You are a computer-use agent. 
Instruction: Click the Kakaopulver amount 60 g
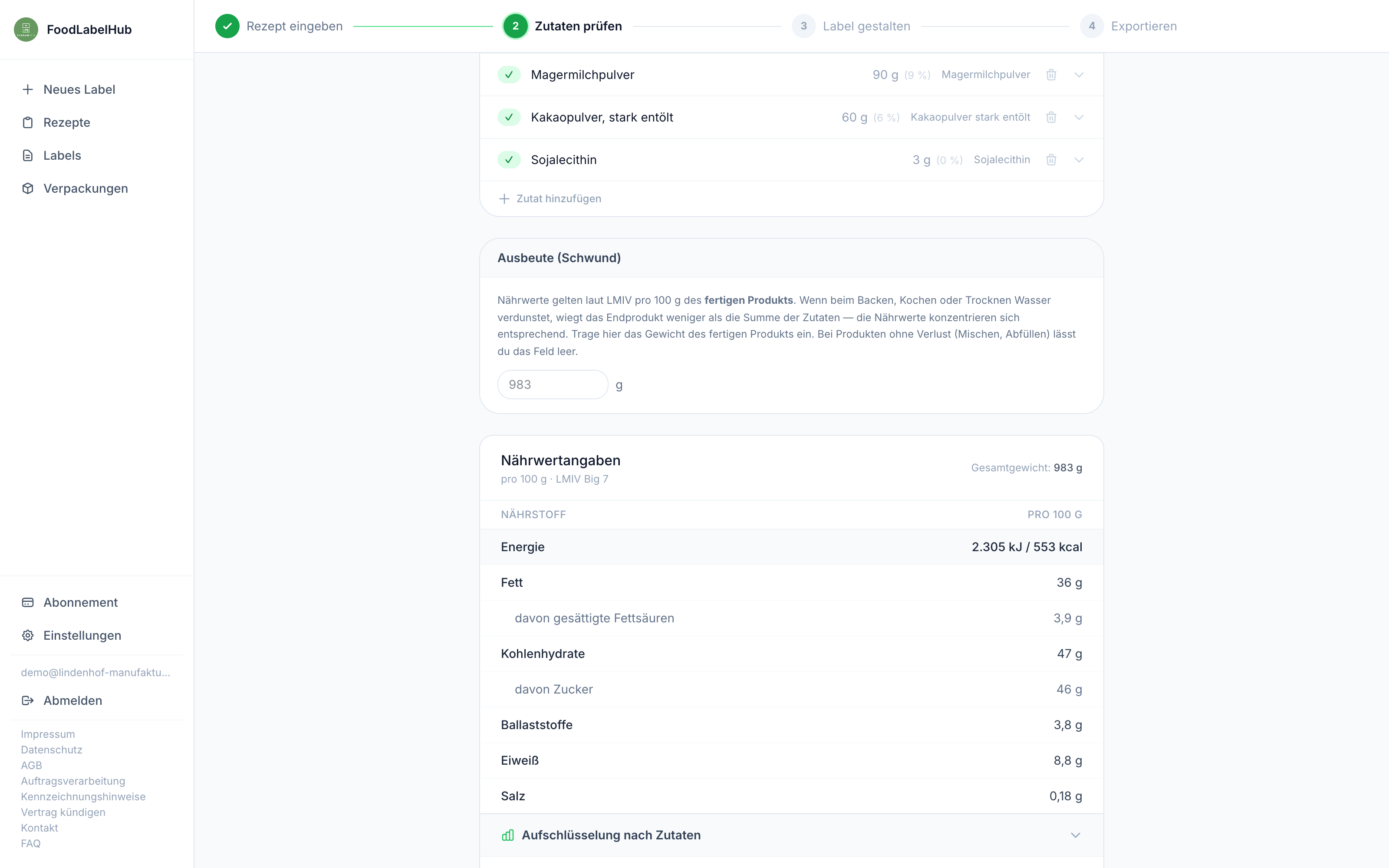tap(854, 117)
